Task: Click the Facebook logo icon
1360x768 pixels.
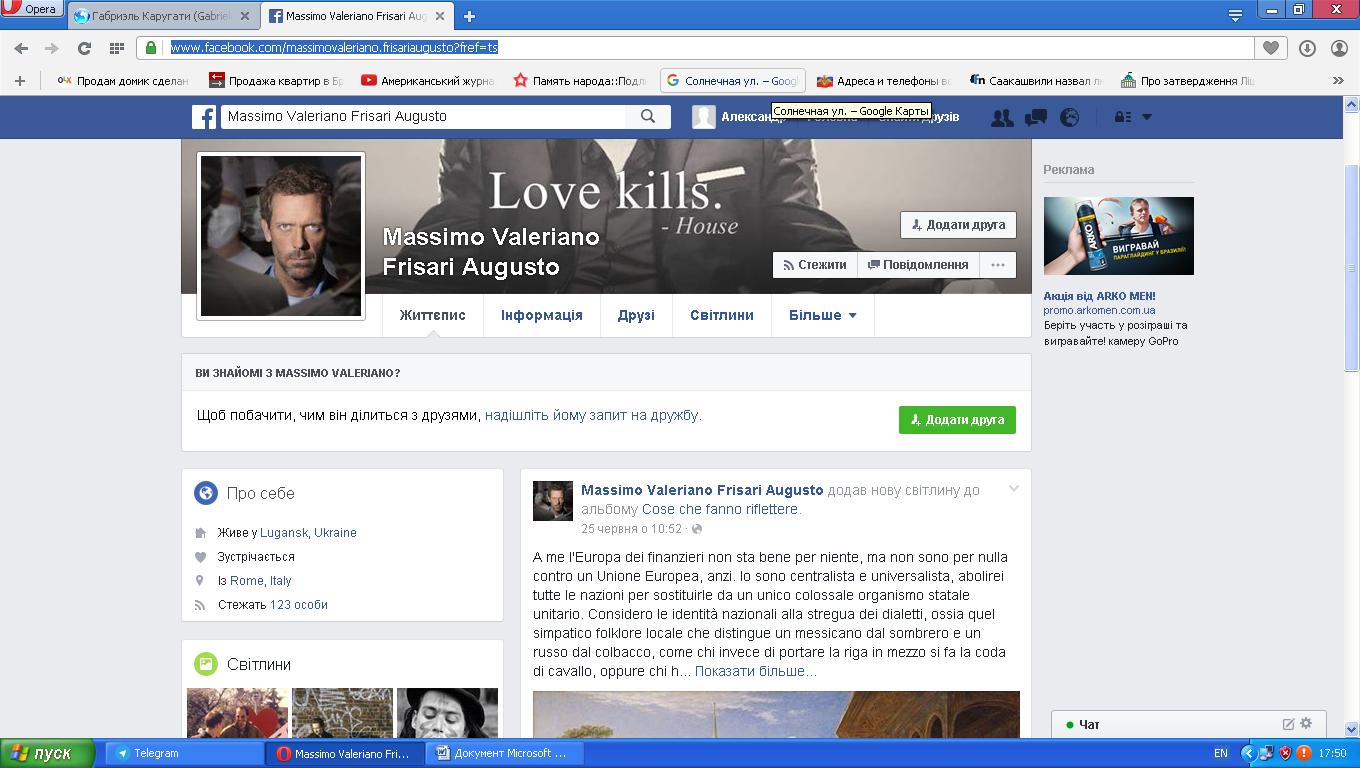Action: [x=204, y=117]
